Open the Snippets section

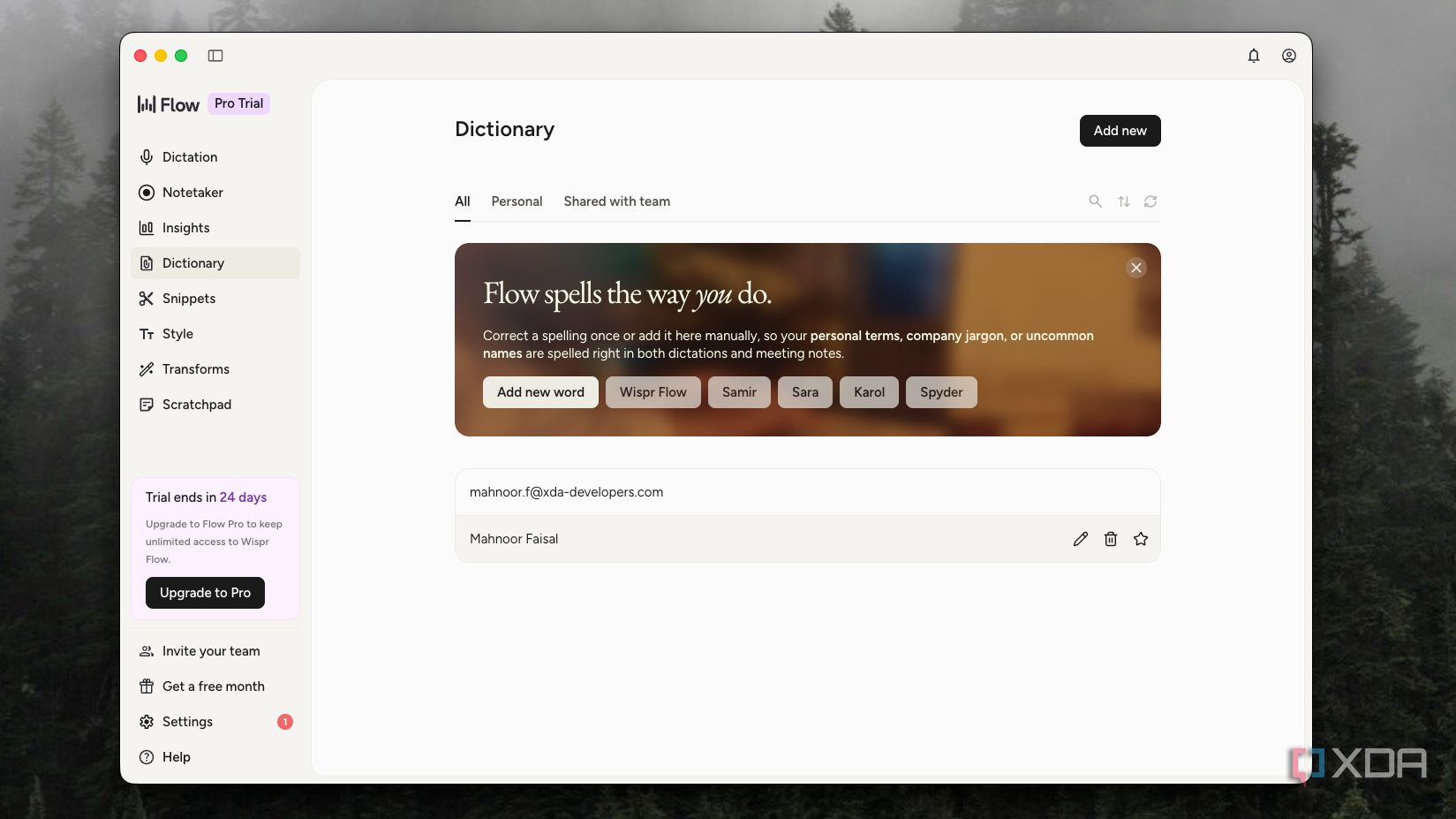[215, 299]
